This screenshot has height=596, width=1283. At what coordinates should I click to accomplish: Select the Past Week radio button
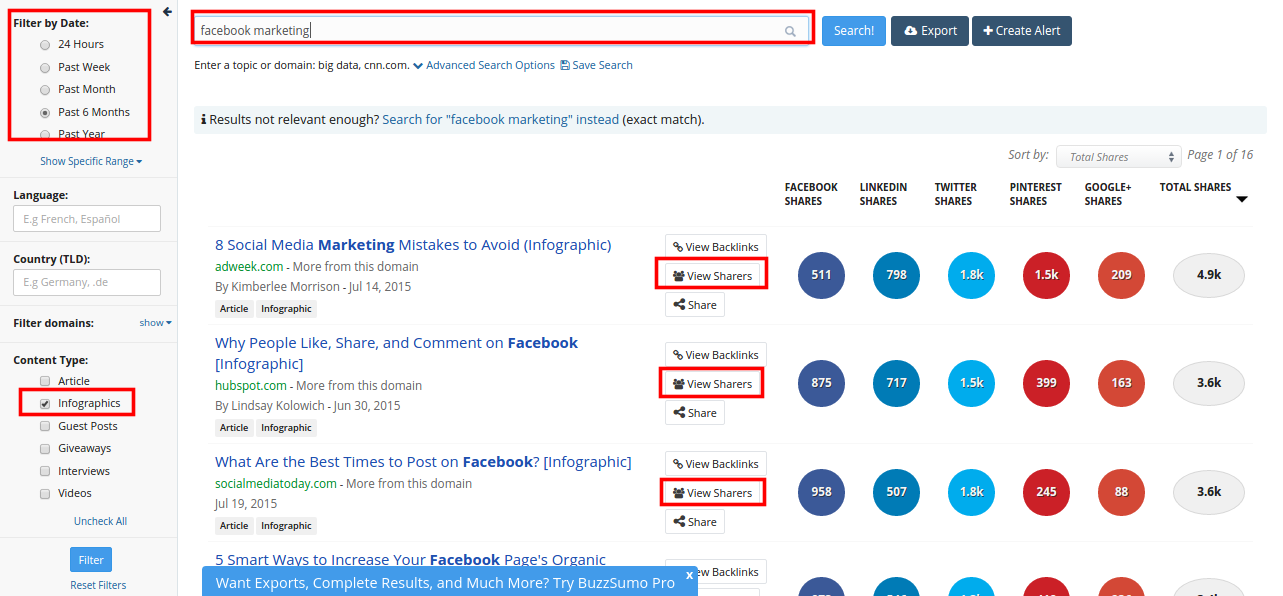[x=45, y=68]
